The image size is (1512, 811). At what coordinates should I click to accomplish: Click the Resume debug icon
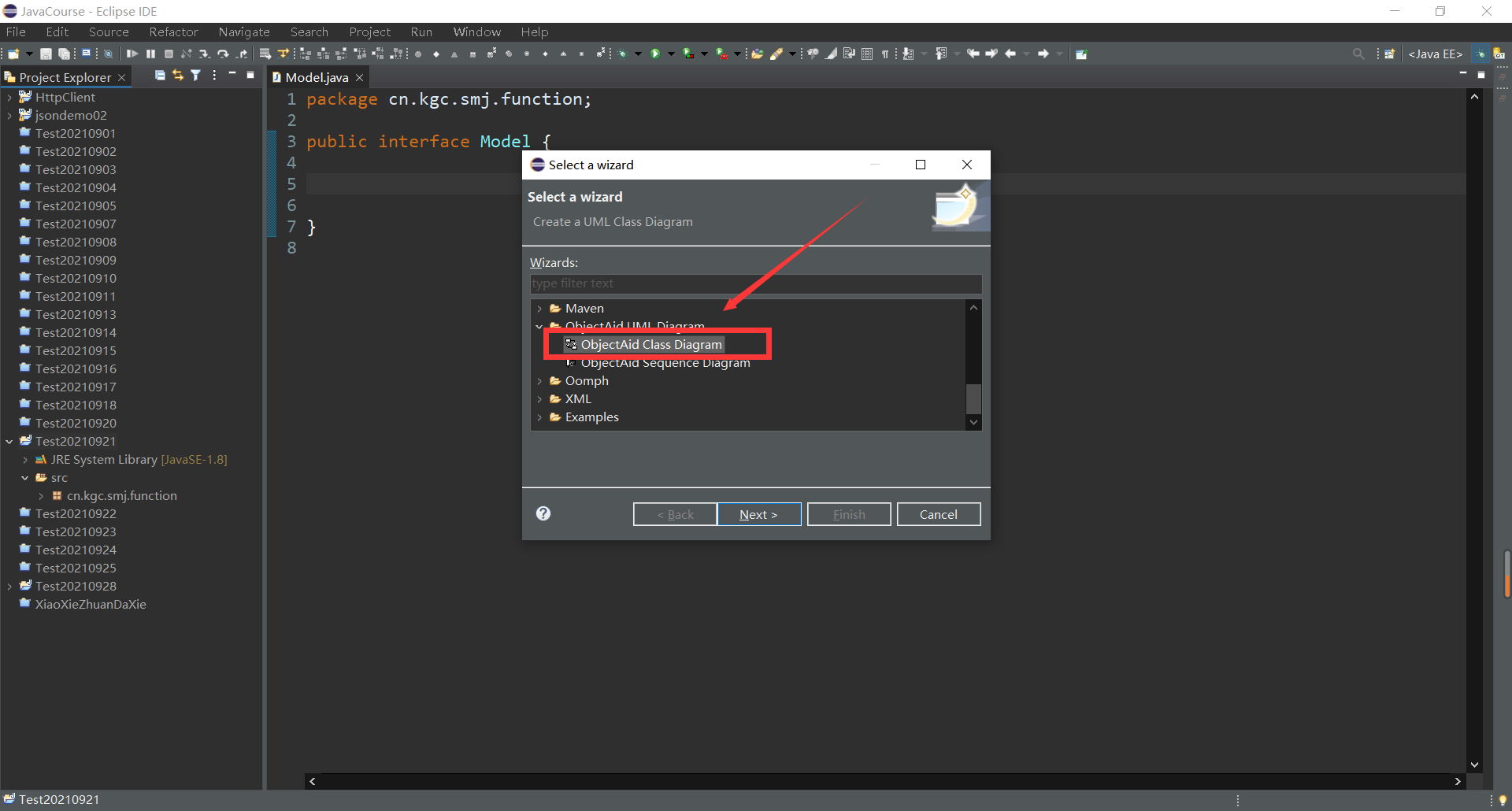pyautogui.click(x=132, y=54)
